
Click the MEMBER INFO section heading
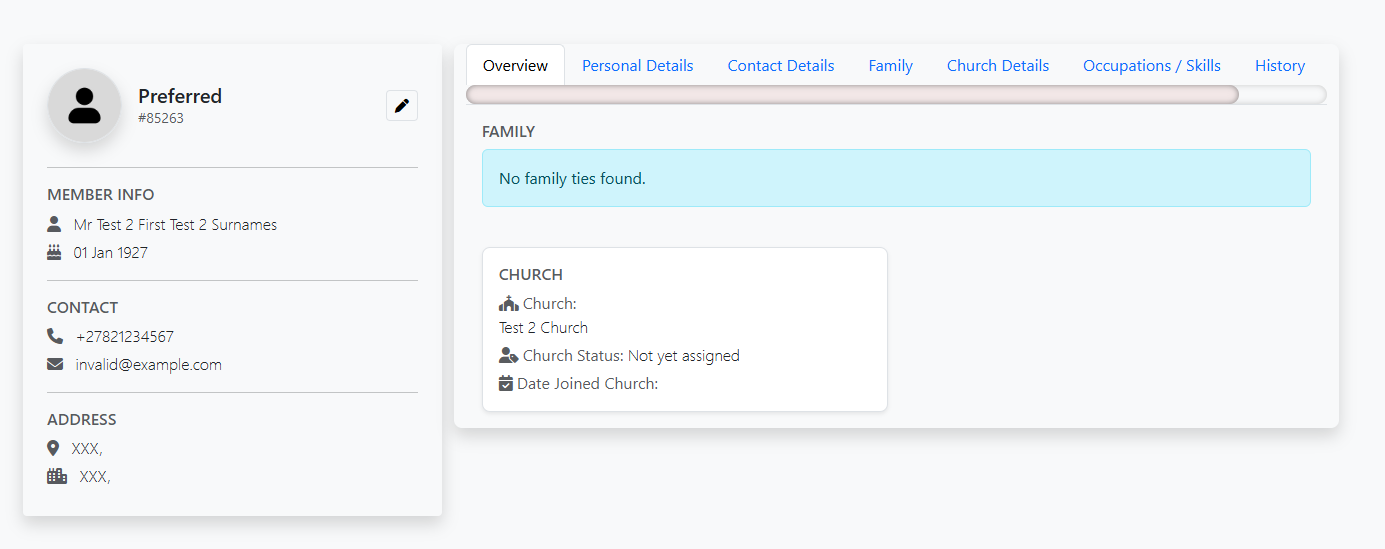point(101,195)
